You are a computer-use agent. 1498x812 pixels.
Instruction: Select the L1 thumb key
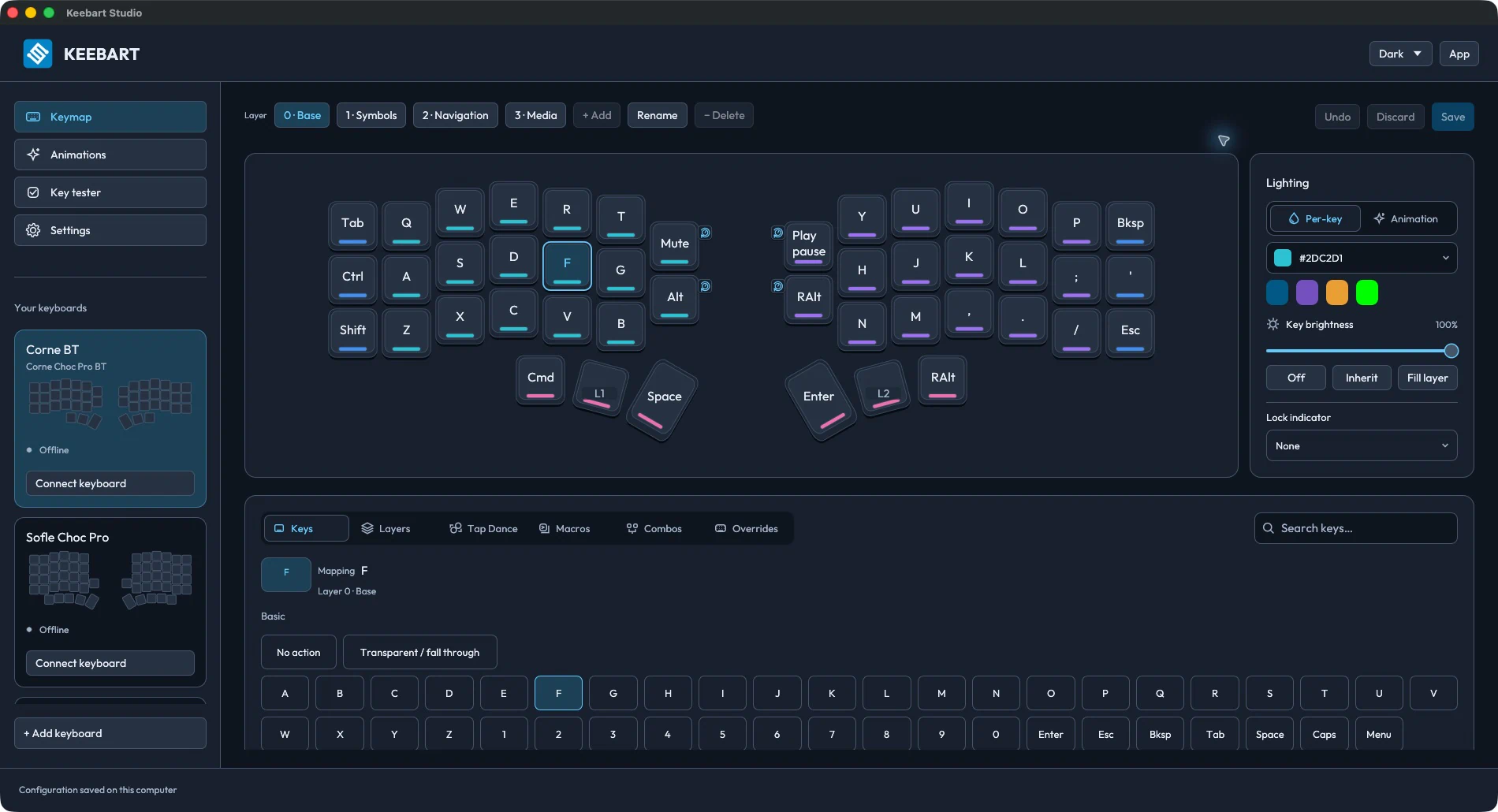(600, 387)
